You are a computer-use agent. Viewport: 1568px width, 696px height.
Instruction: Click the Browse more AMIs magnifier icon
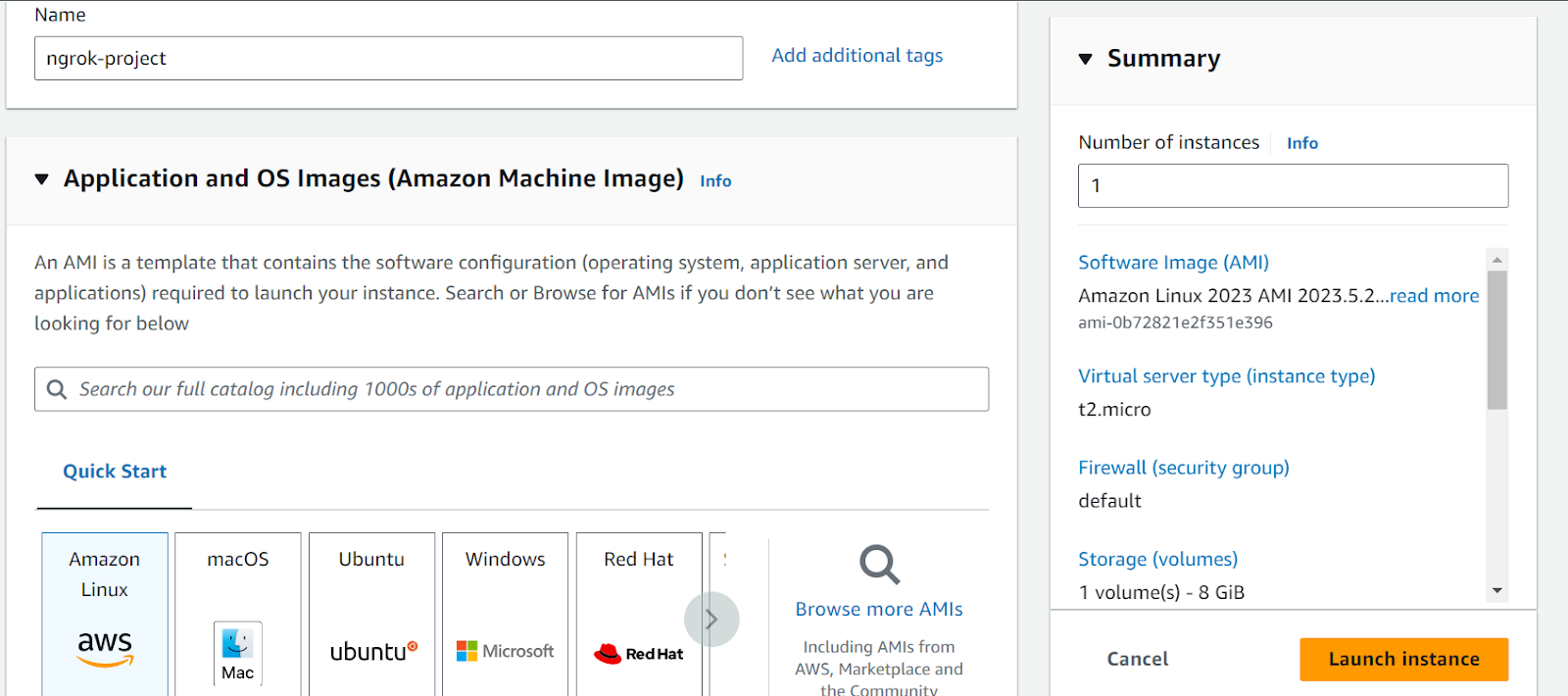tap(879, 565)
